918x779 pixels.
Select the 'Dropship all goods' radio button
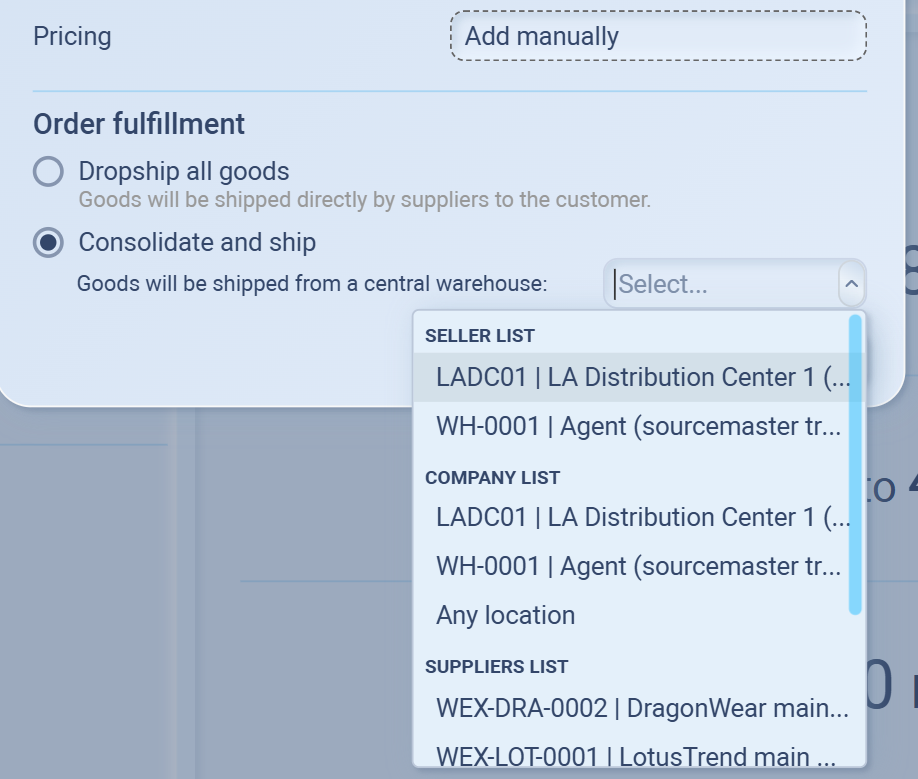tap(48, 171)
